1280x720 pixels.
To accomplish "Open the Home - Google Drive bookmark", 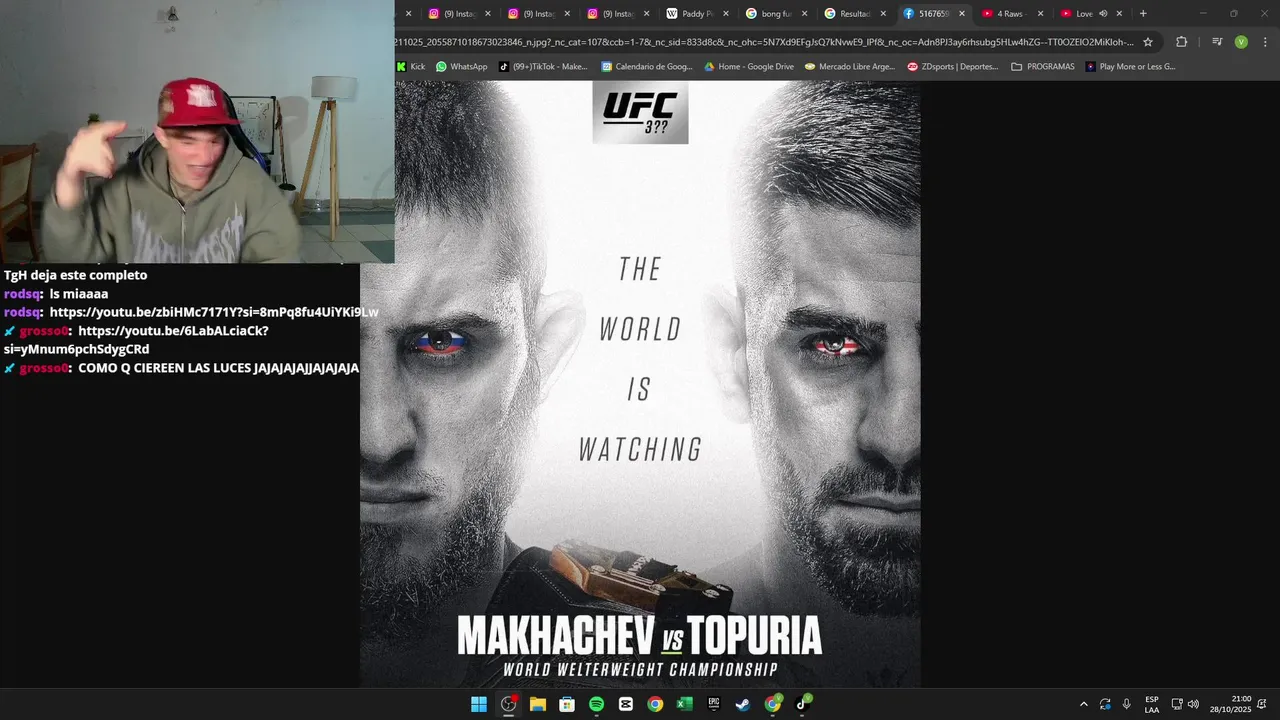I will [x=749, y=67].
